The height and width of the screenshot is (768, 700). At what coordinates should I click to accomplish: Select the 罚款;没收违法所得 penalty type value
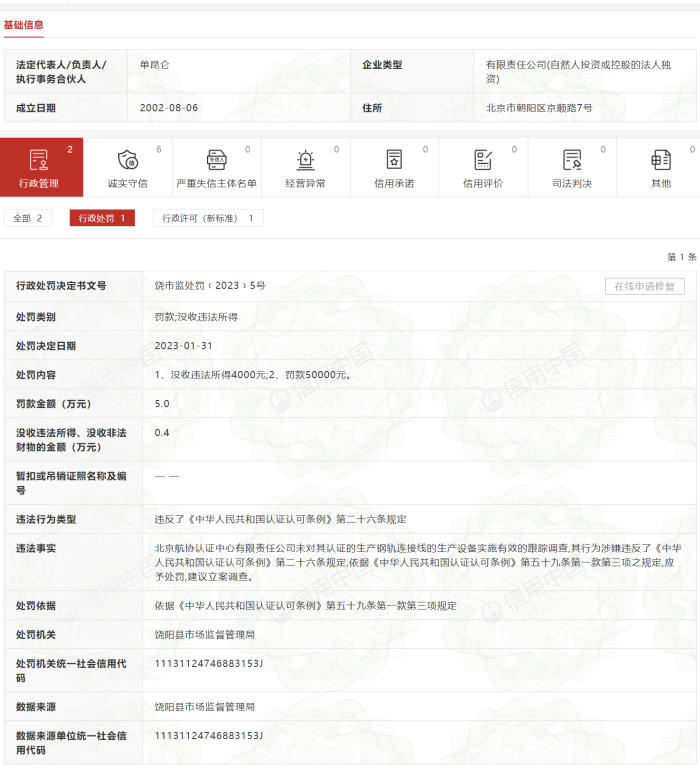point(196,317)
